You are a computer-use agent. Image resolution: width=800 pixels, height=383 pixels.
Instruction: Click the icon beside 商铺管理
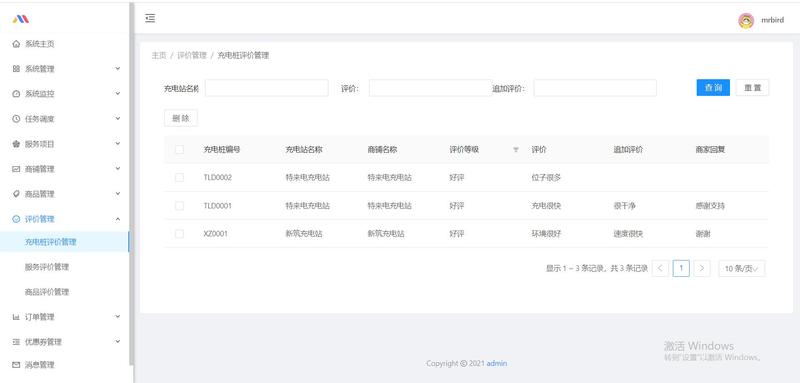16,169
